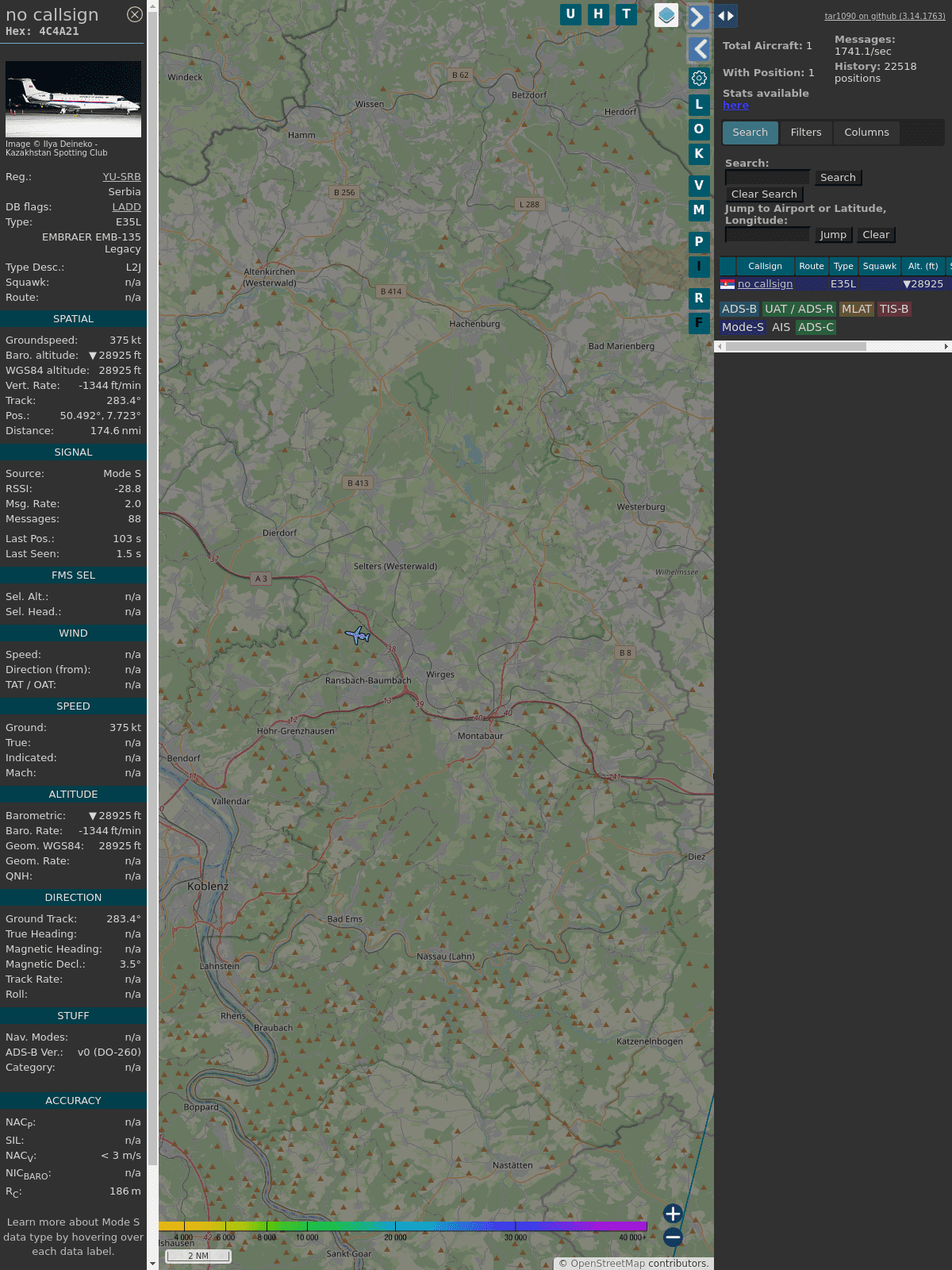Close the selected aircraft info panel

pos(135,14)
